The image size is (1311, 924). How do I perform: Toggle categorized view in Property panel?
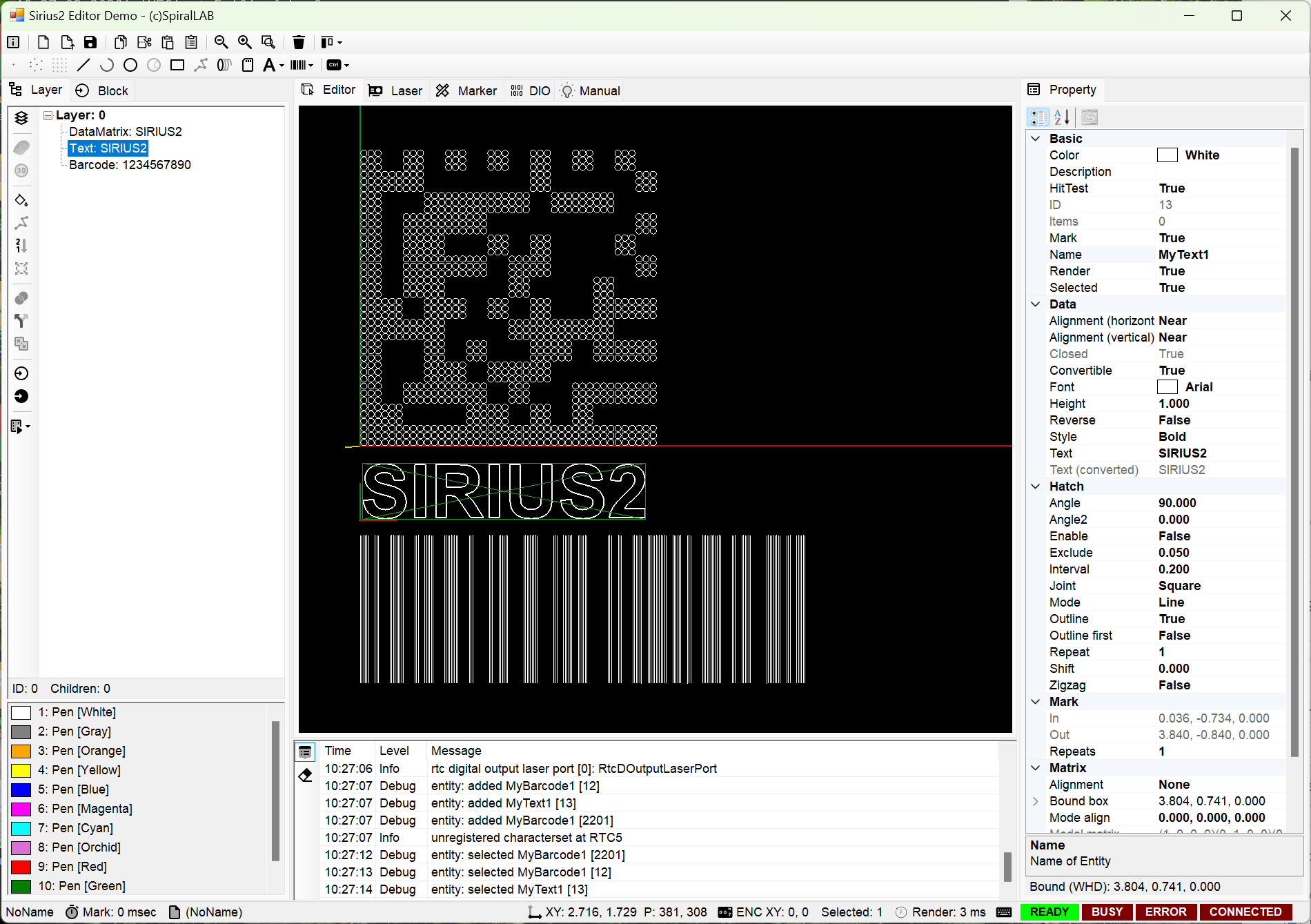(1038, 117)
